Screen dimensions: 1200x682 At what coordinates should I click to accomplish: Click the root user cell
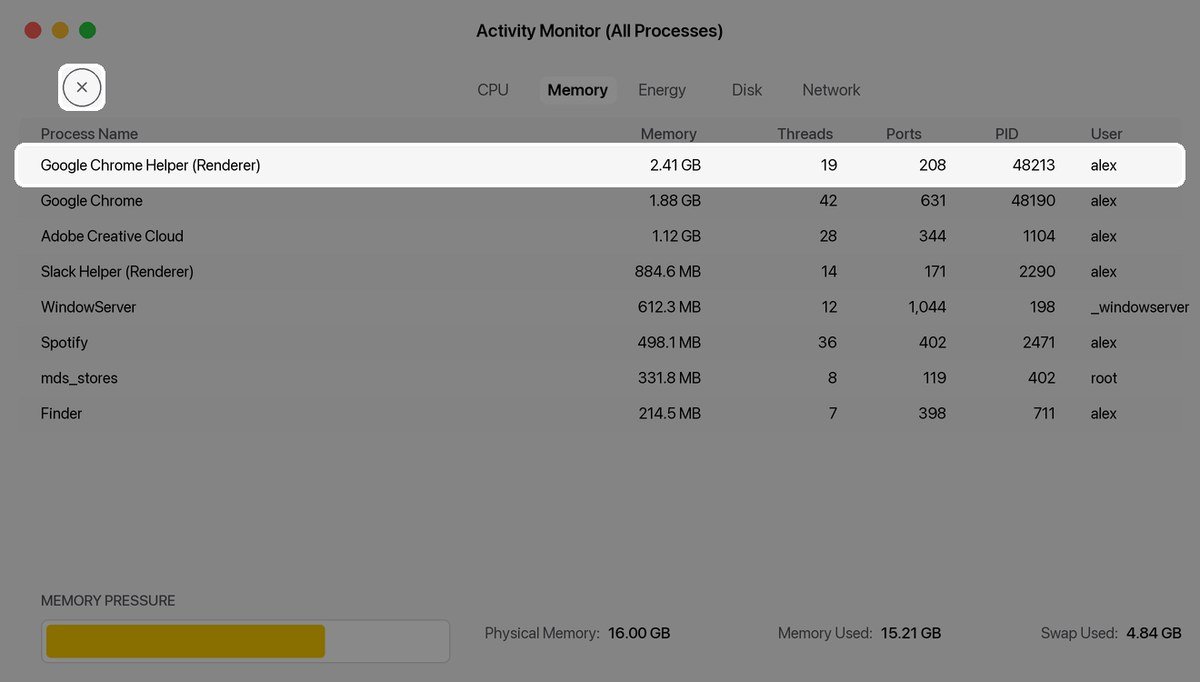(1104, 378)
